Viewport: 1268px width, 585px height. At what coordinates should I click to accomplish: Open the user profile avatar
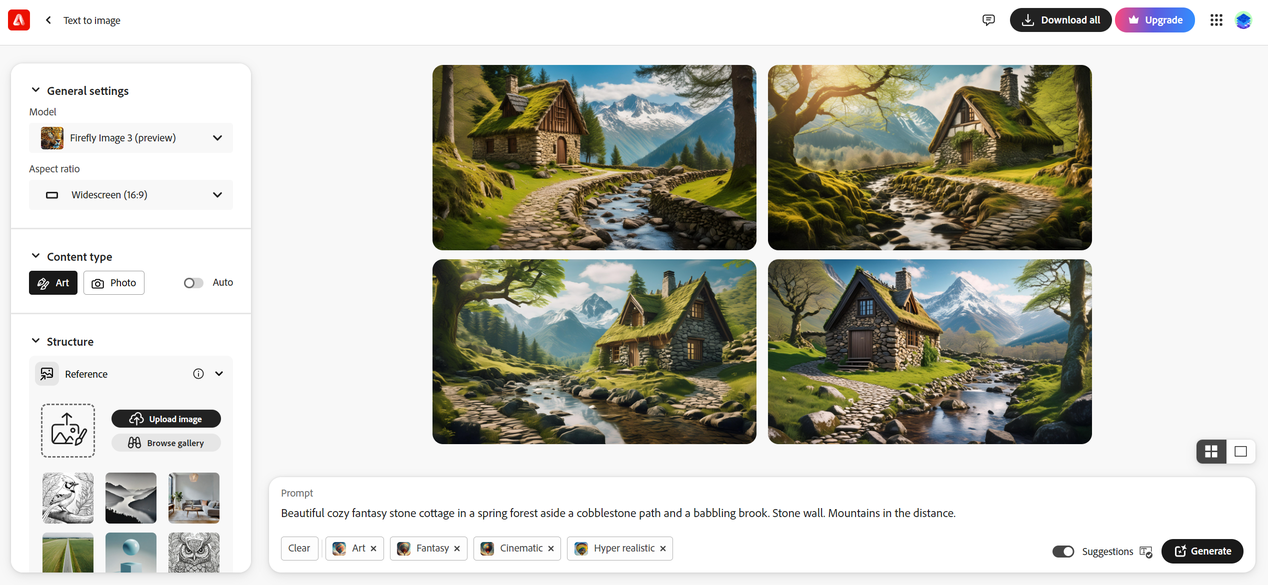tap(1243, 20)
